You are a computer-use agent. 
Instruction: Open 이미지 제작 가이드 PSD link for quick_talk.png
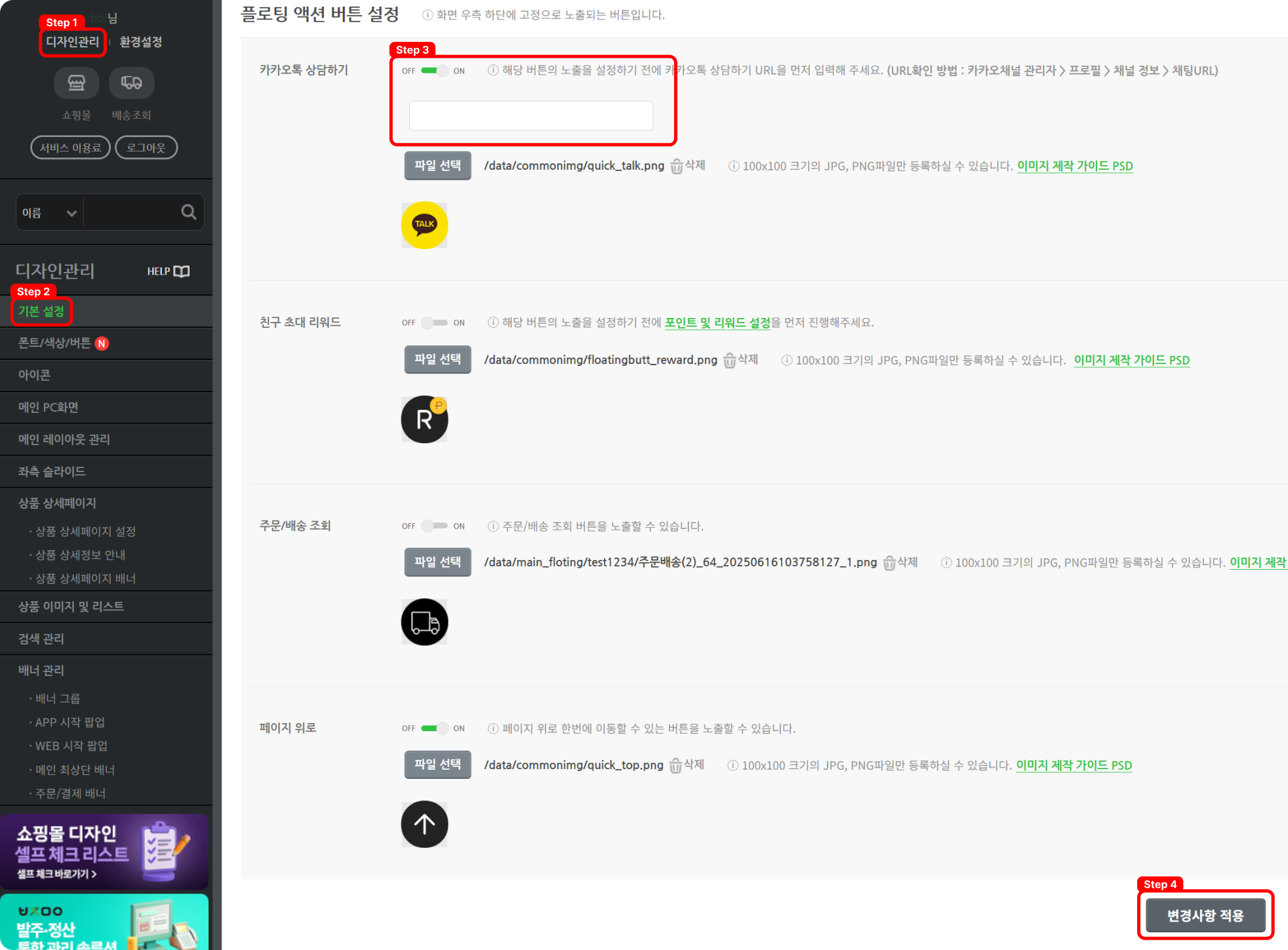(x=1075, y=166)
